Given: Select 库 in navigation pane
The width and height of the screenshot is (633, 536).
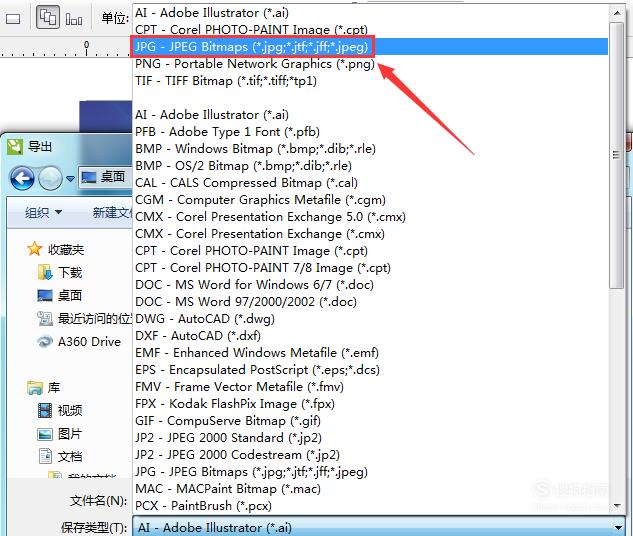Looking at the screenshot, I should click(43, 387).
